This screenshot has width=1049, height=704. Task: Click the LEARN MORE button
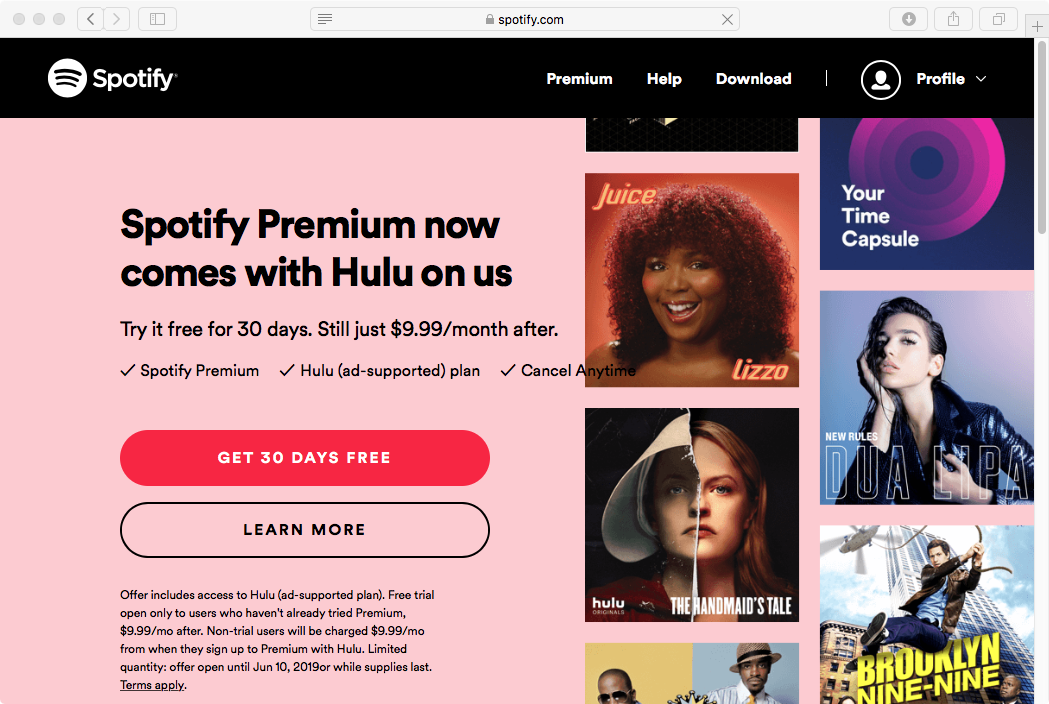304,530
